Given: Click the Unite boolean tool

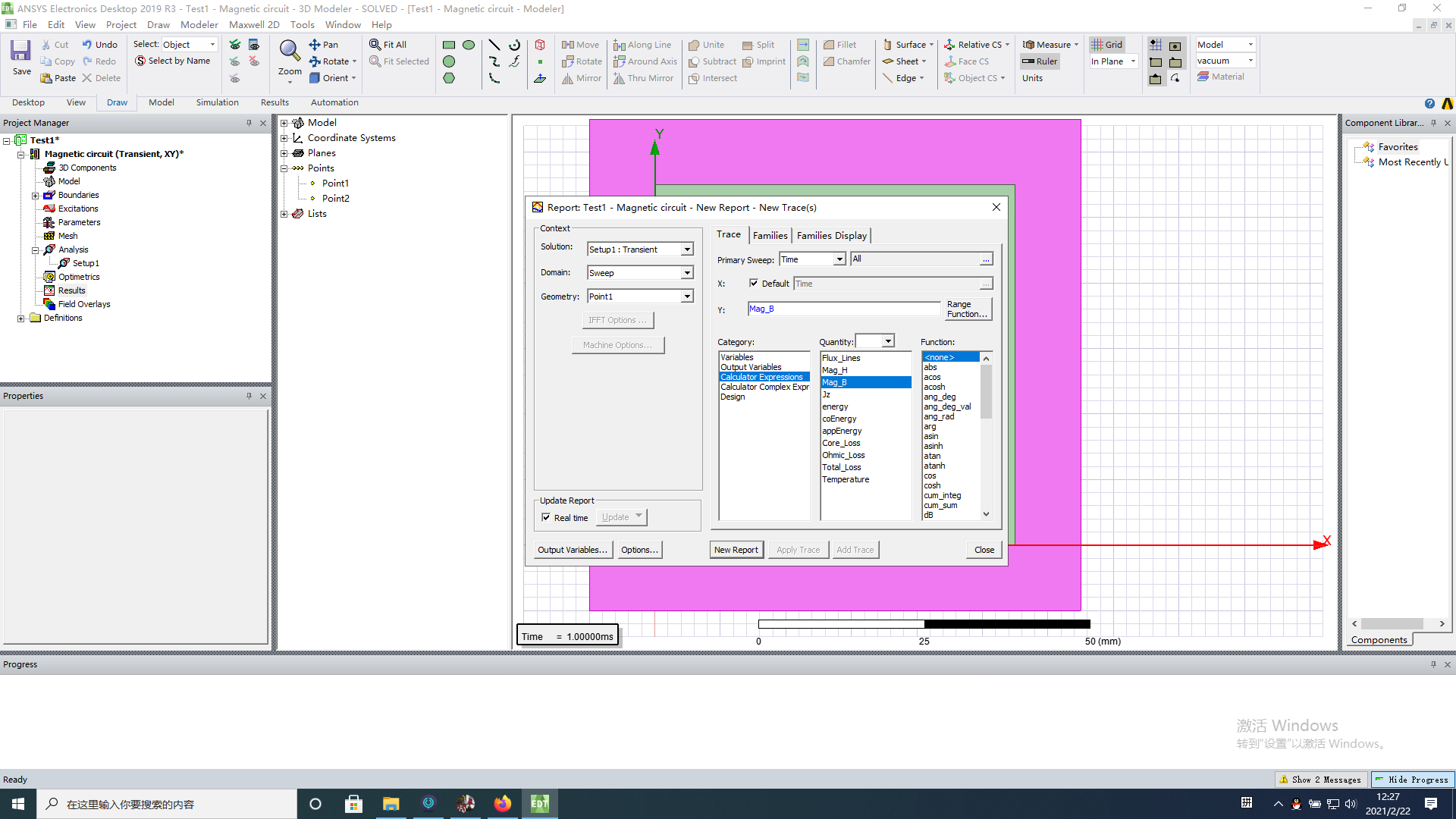Looking at the screenshot, I should (x=706, y=44).
